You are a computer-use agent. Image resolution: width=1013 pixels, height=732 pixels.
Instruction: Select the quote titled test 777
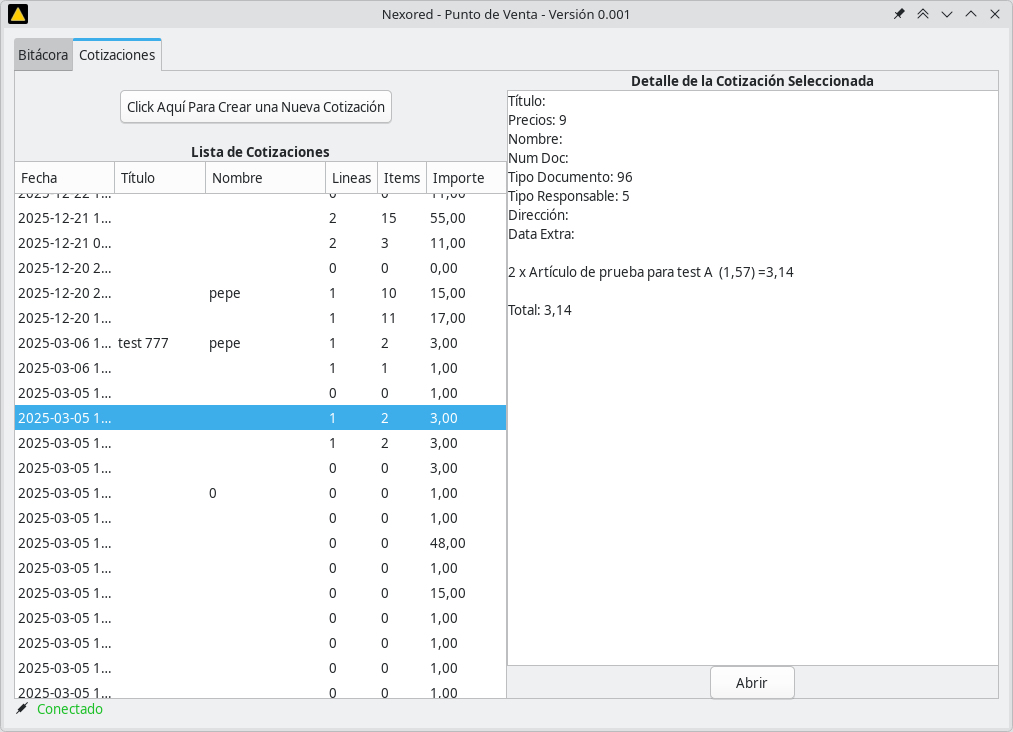pyautogui.click(x=143, y=343)
